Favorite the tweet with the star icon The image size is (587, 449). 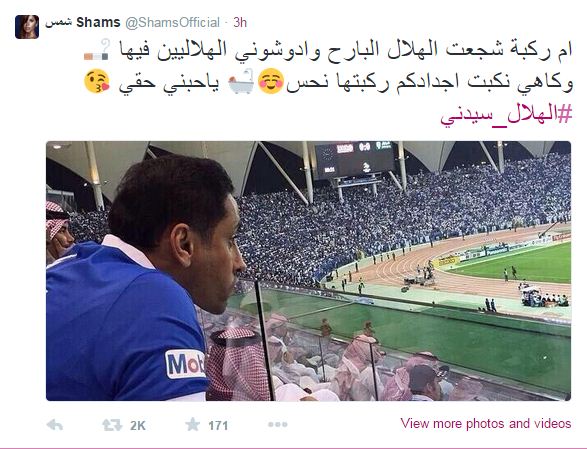click(192, 425)
